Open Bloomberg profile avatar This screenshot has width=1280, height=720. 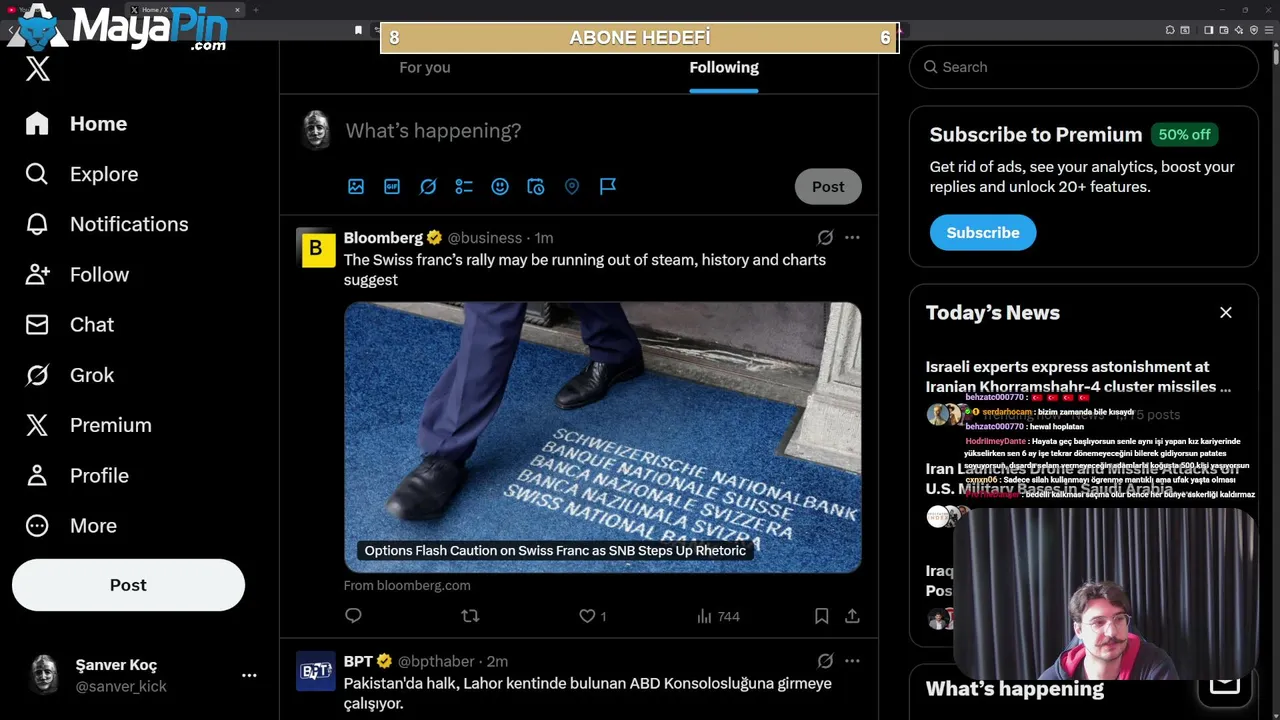click(316, 248)
